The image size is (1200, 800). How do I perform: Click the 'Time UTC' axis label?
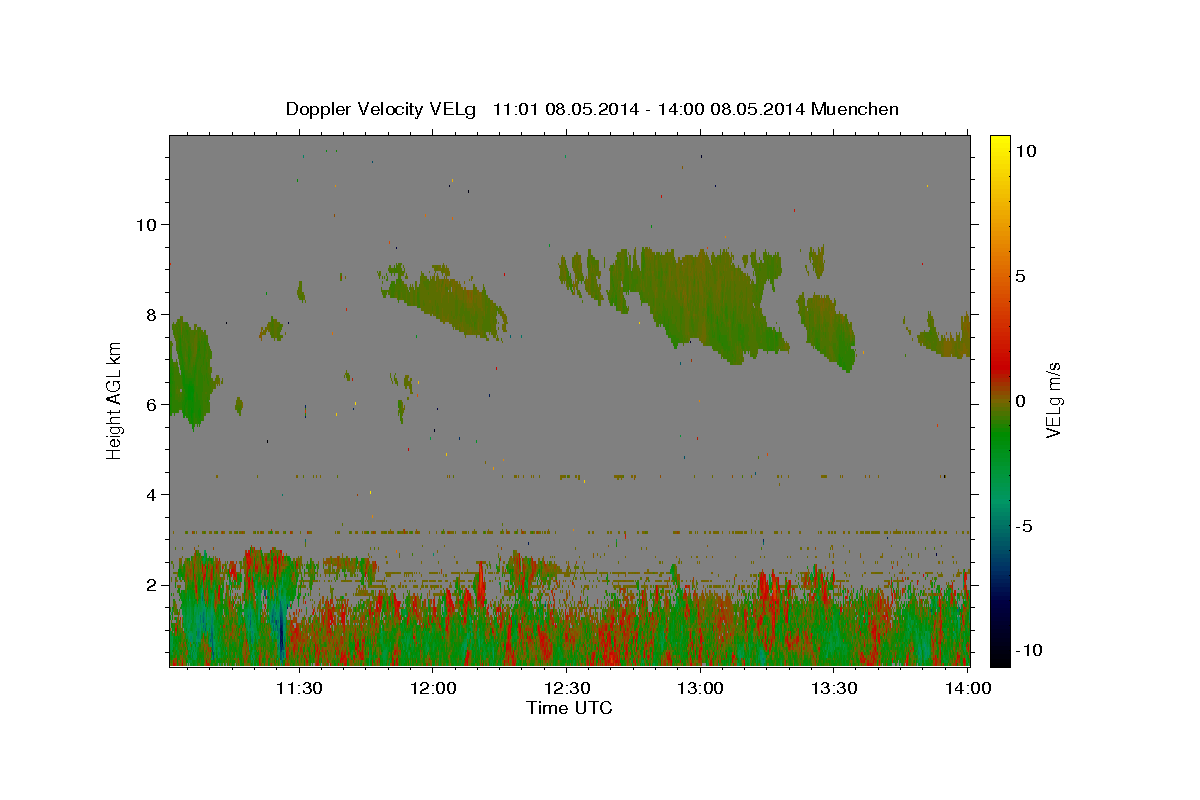point(569,708)
